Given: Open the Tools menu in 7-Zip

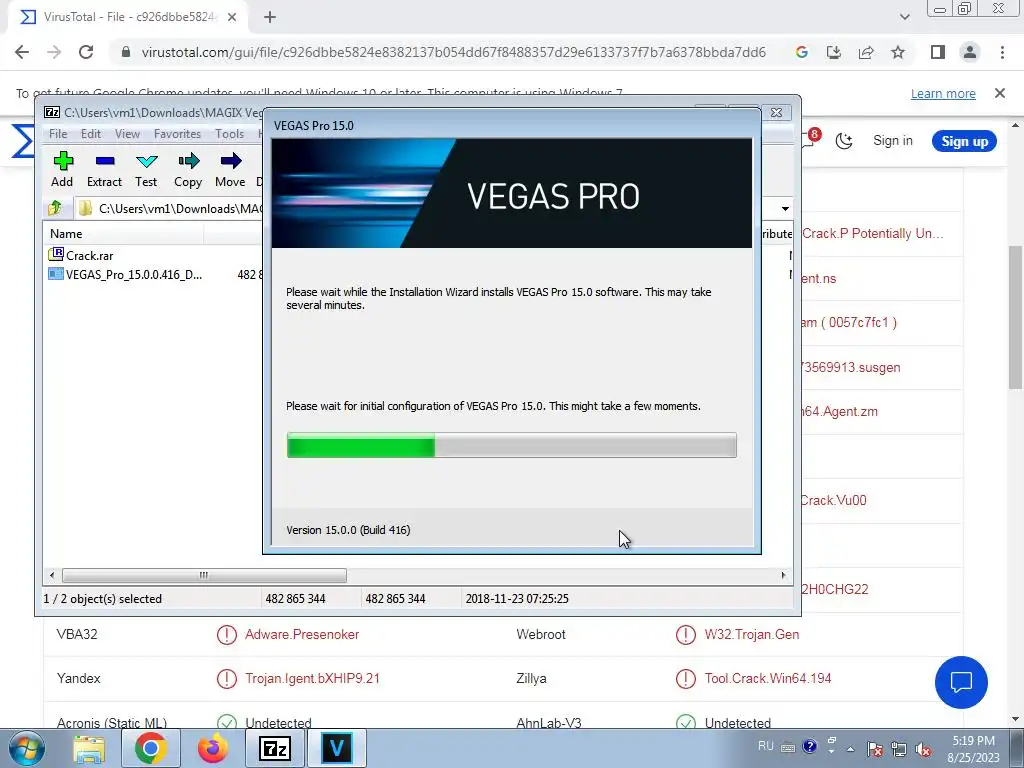Looking at the screenshot, I should [229, 134].
